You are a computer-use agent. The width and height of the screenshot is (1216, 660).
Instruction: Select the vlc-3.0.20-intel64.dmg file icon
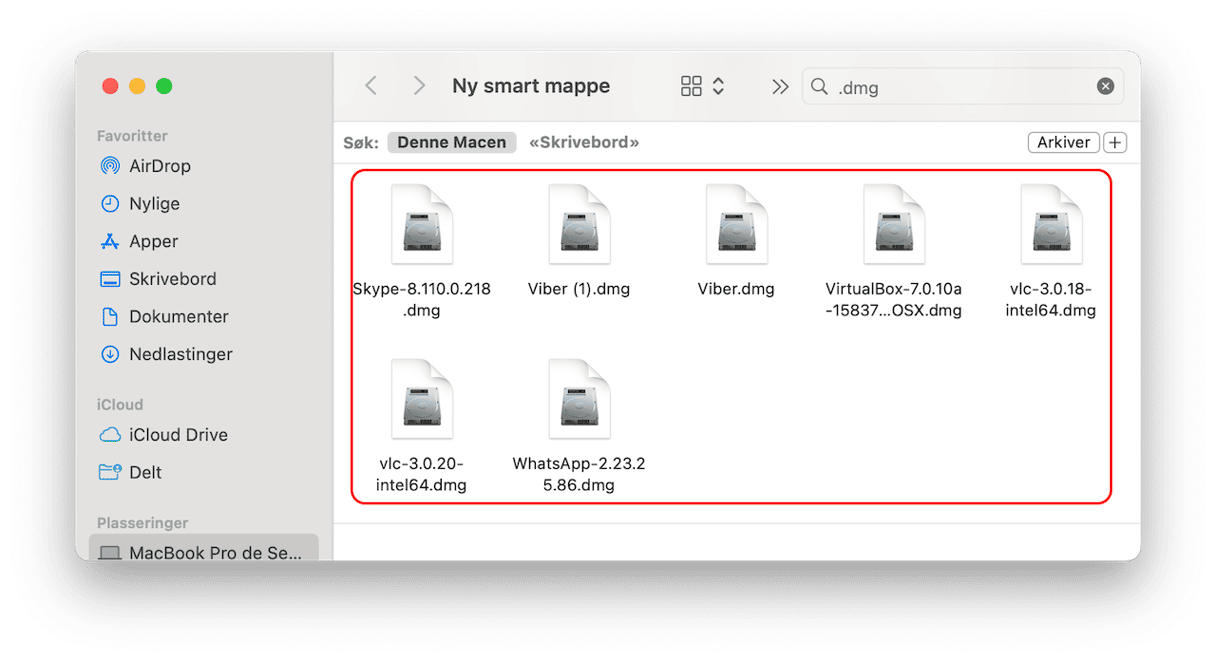pyautogui.click(x=422, y=399)
